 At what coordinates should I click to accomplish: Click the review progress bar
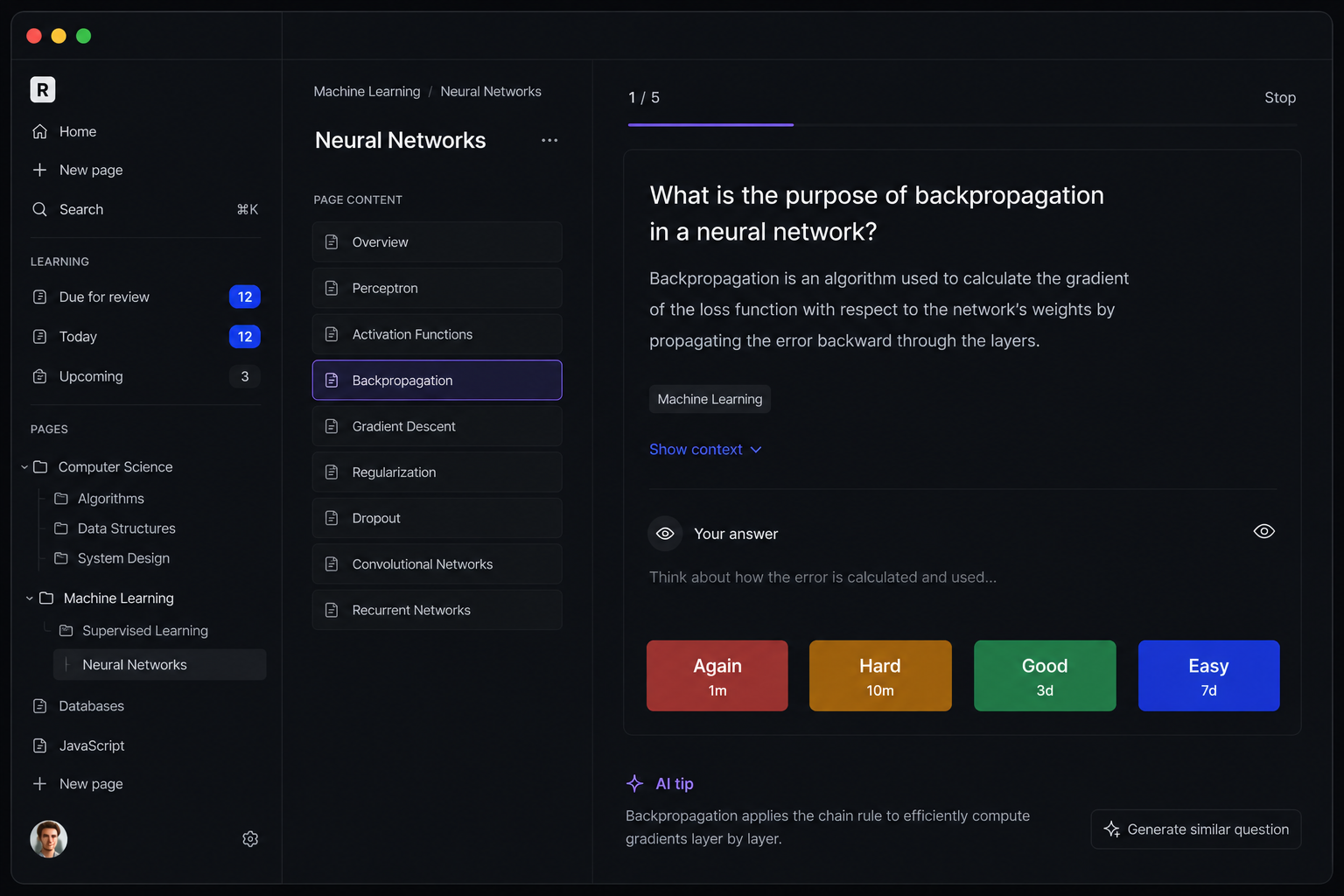pos(962,125)
